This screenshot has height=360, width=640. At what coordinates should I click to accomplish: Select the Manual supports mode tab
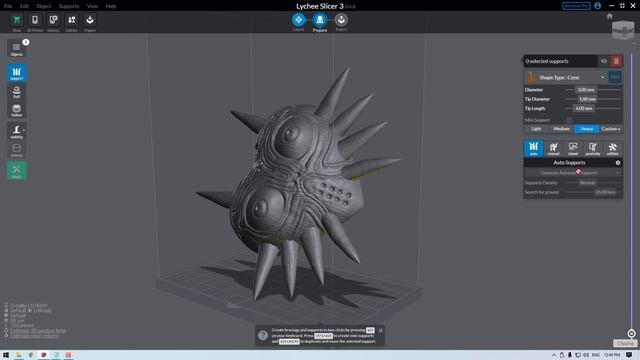tap(553, 148)
